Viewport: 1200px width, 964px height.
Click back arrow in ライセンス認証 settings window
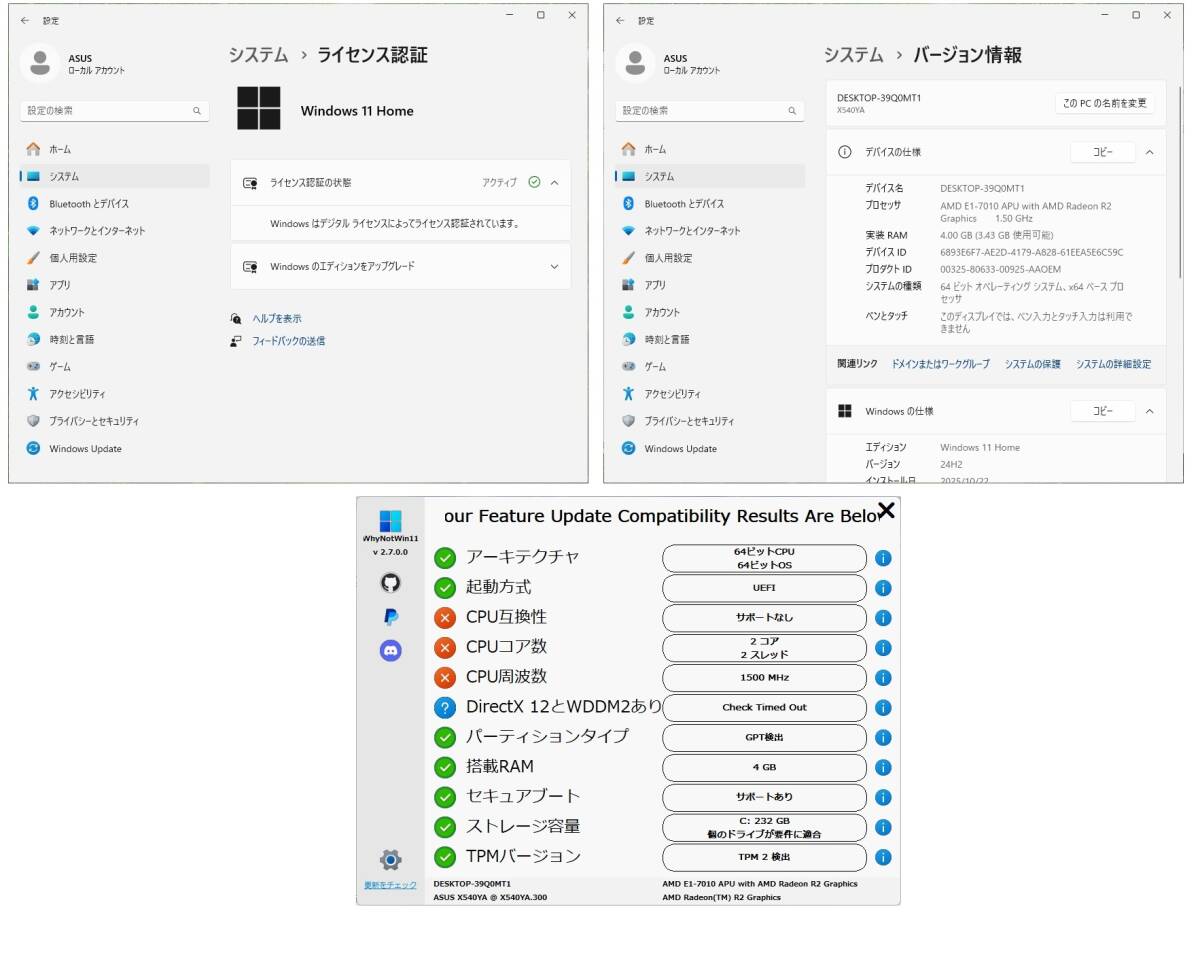25,20
